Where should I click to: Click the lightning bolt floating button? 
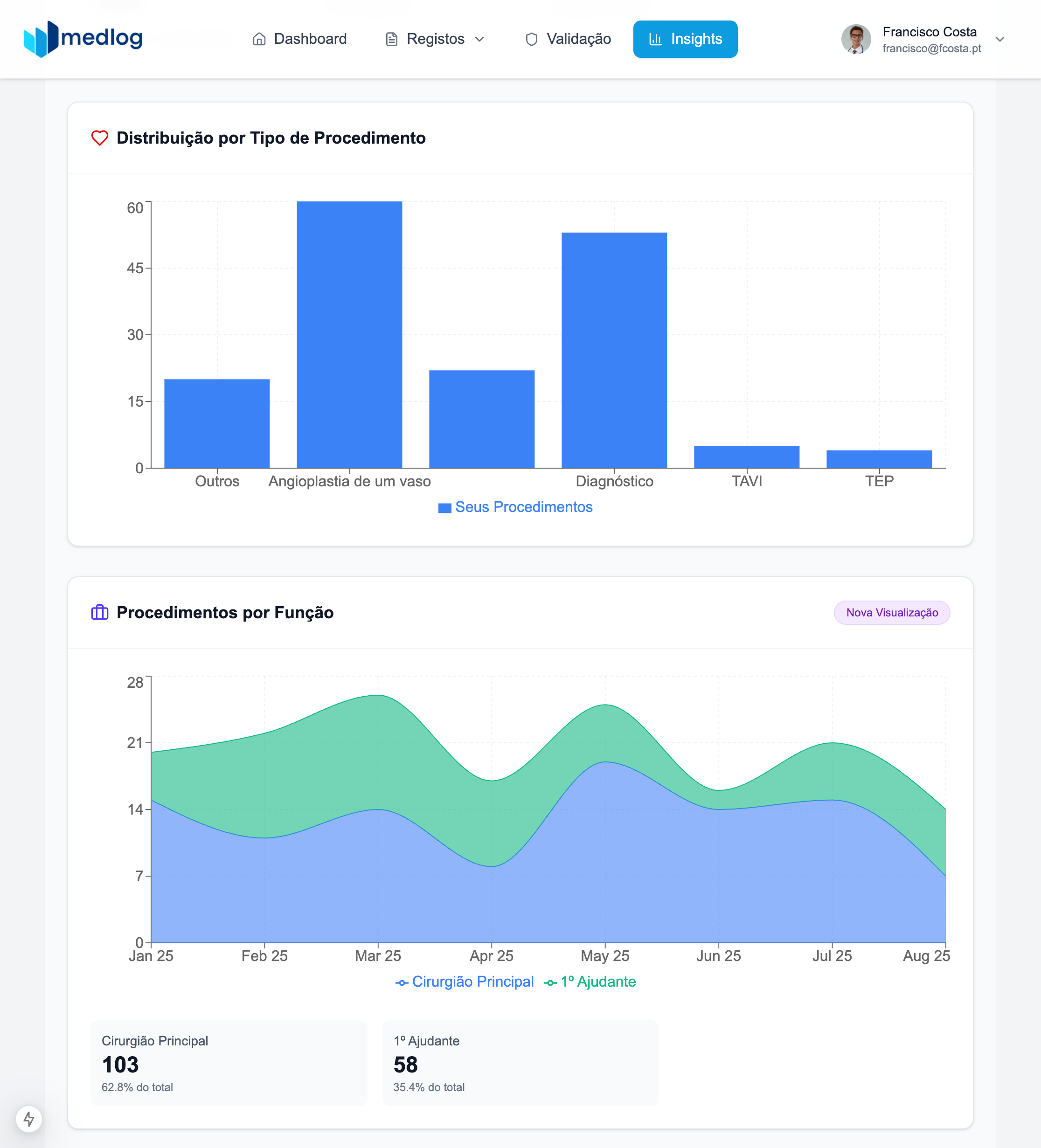28,1119
